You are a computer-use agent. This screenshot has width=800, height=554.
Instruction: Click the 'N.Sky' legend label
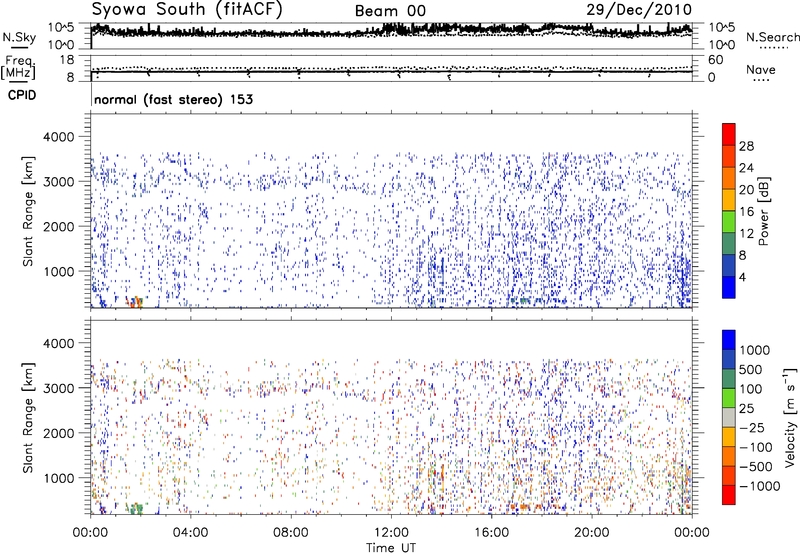19,37
